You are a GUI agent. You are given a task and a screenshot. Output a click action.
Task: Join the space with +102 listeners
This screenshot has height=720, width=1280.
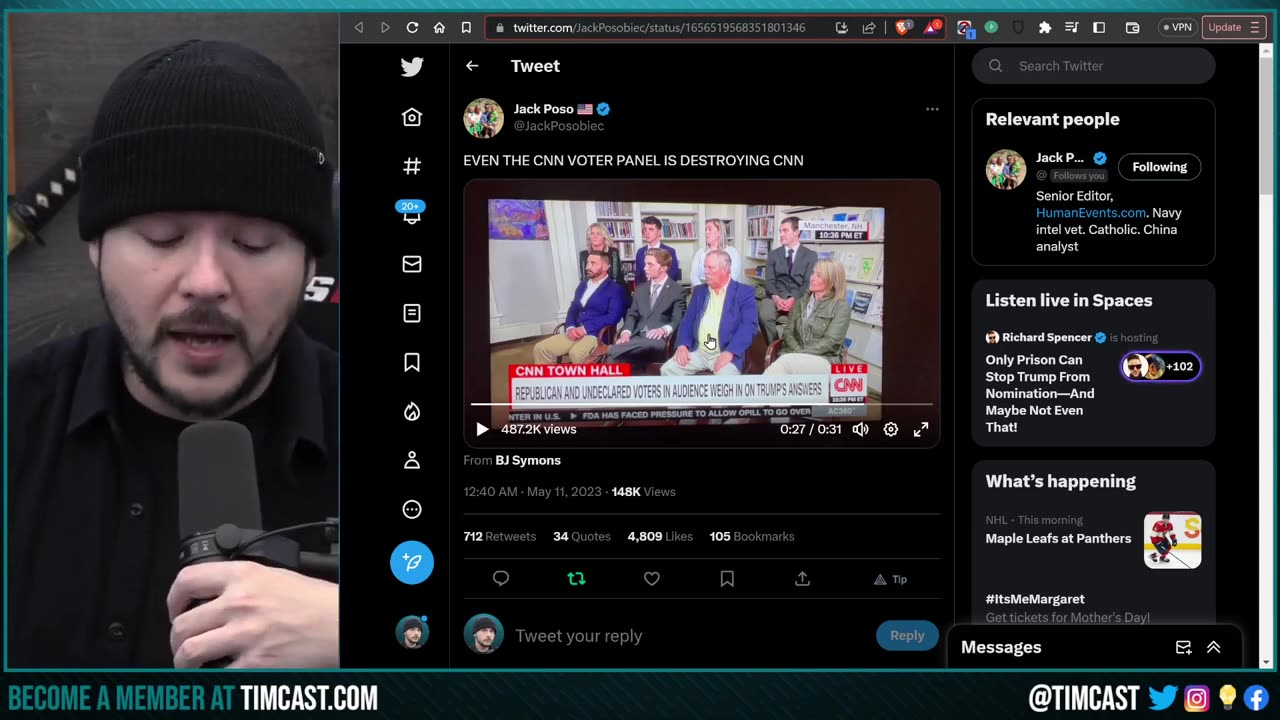point(1160,367)
